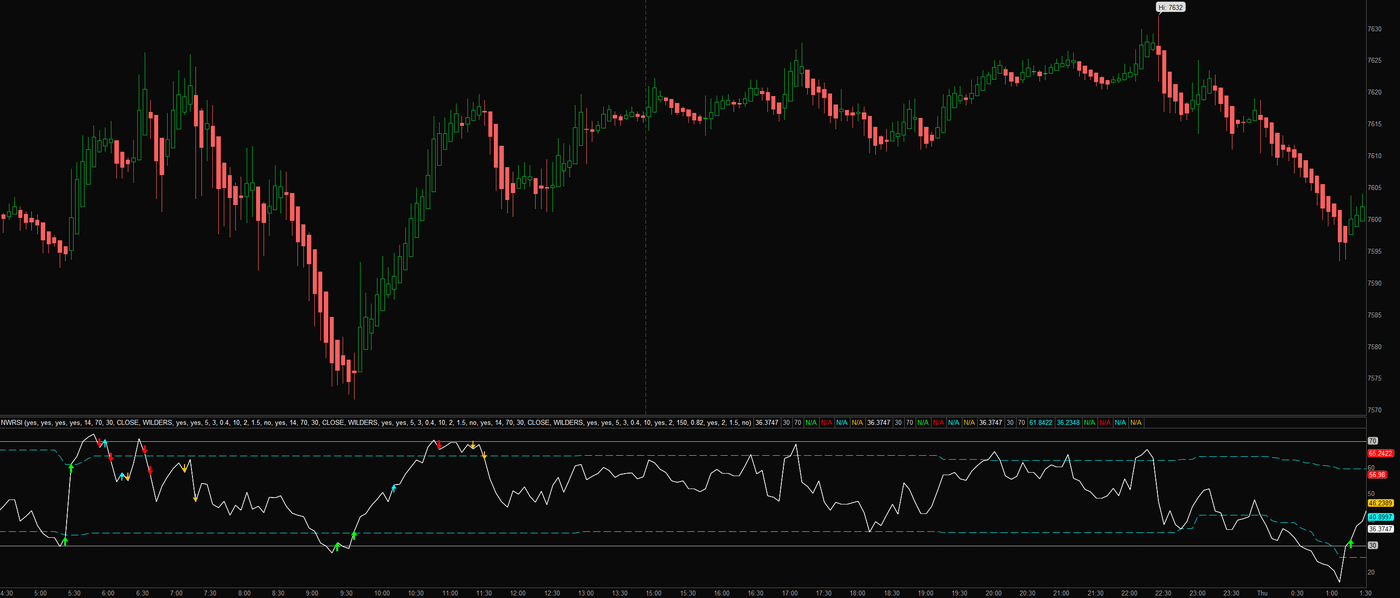Click the red 56.98 value bubble
Screen dimensions: 1400x598
(1377, 476)
